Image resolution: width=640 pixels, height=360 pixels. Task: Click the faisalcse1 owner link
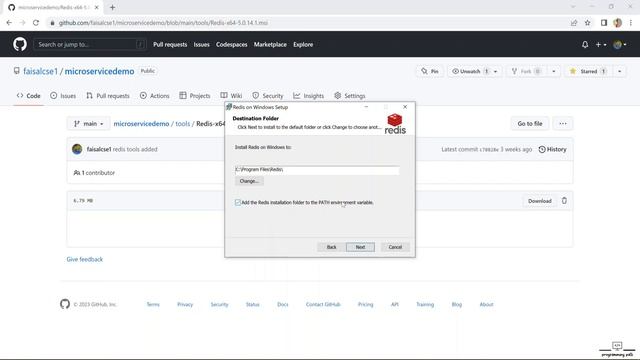tap(40, 71)
